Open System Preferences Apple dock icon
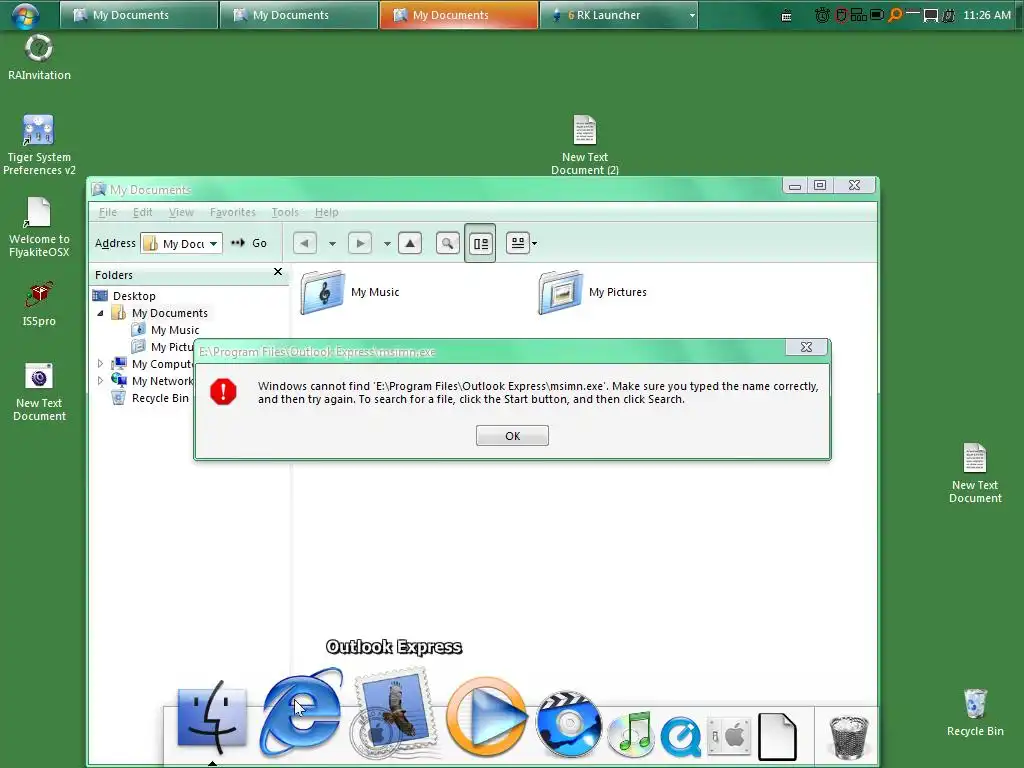Image resolution: width=1024 pixels, height=768 pixels. [x=729, y=737]
